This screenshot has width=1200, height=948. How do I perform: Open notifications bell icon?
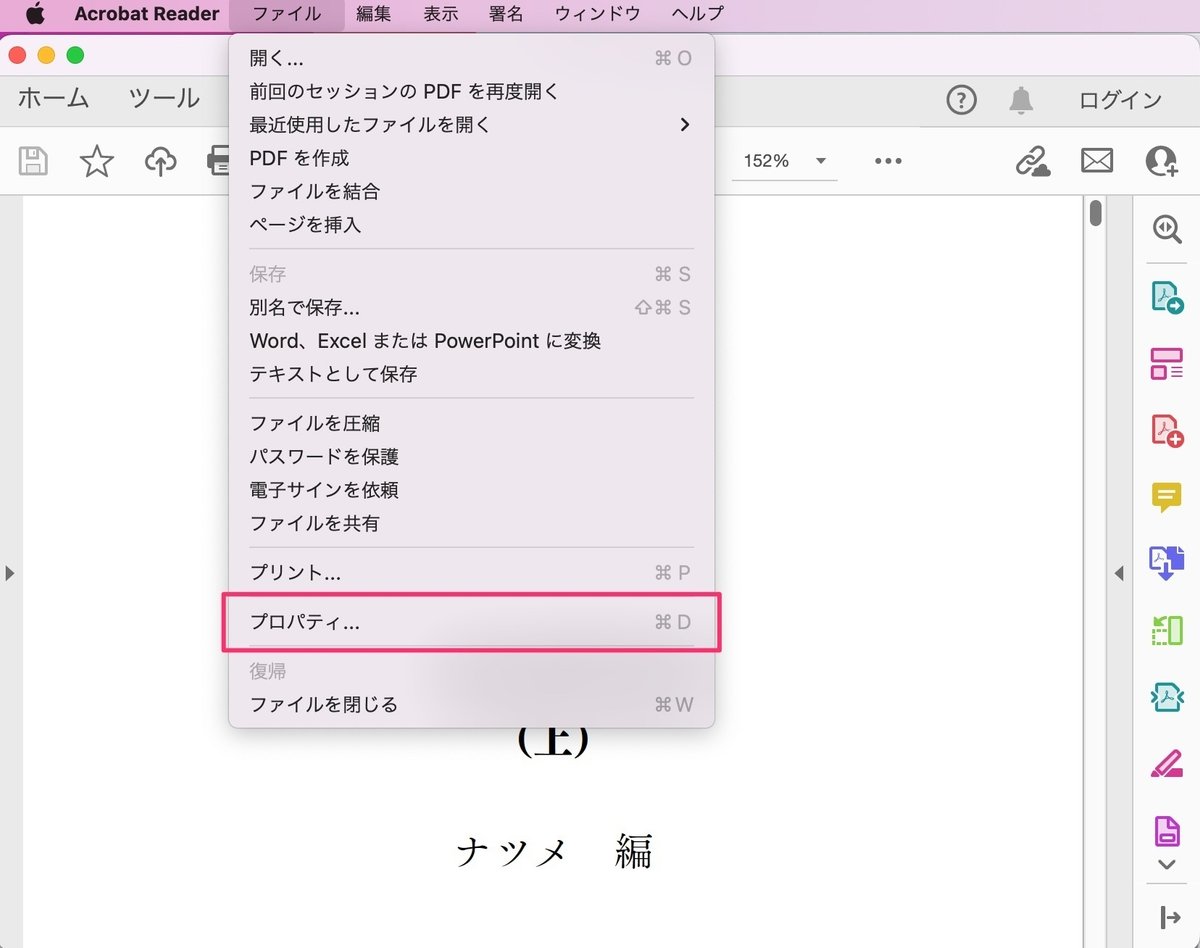click(x=1021, y=100)
